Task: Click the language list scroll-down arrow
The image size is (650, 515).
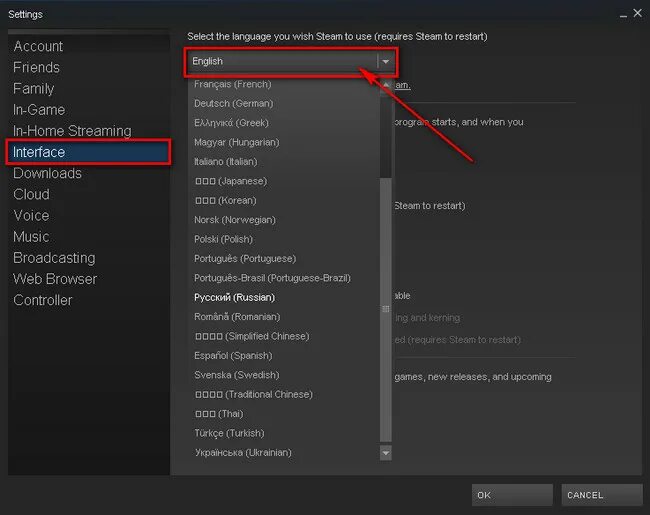Action: pyautogui.click(x=386, y=453)
